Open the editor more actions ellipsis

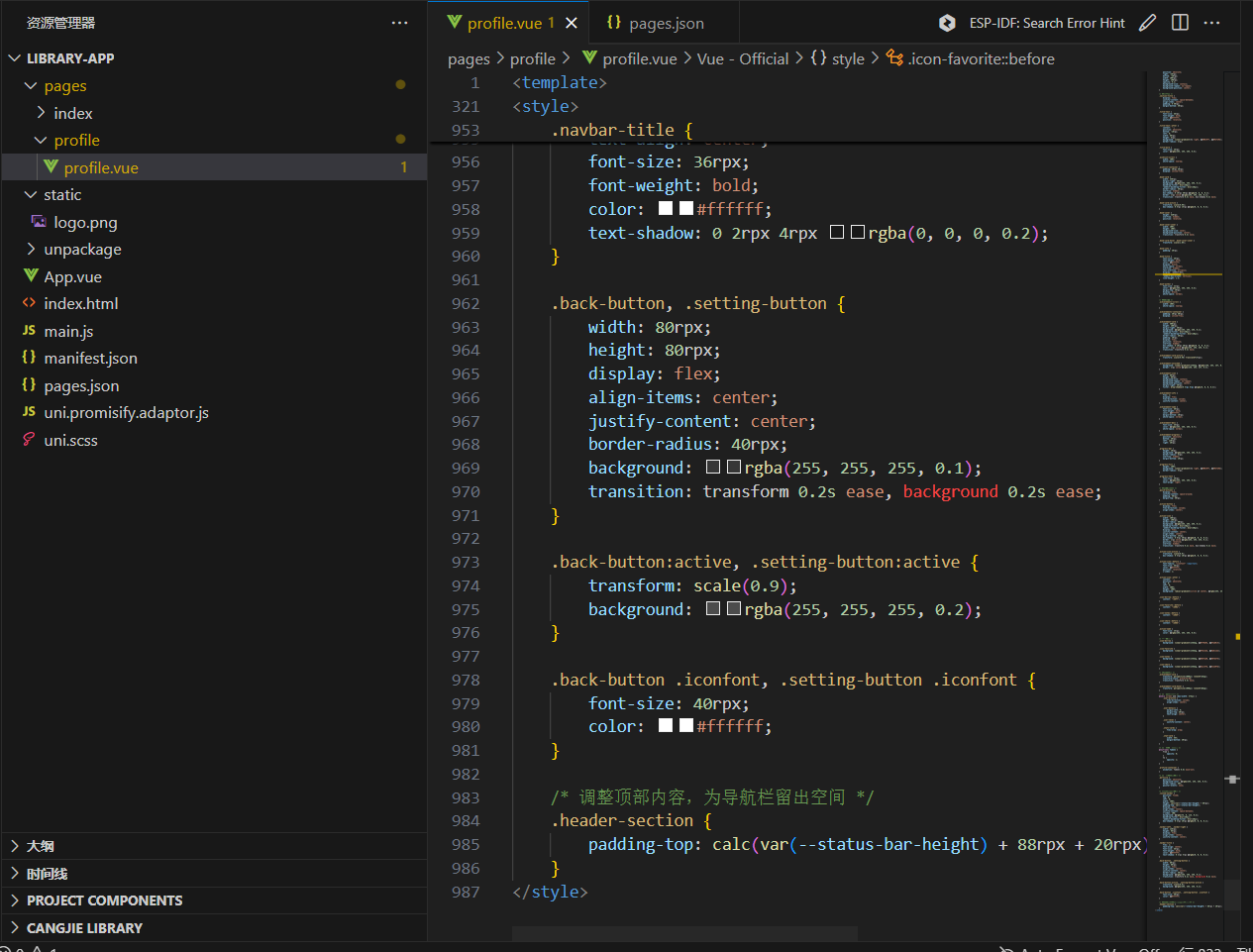tap(1212, 23)
